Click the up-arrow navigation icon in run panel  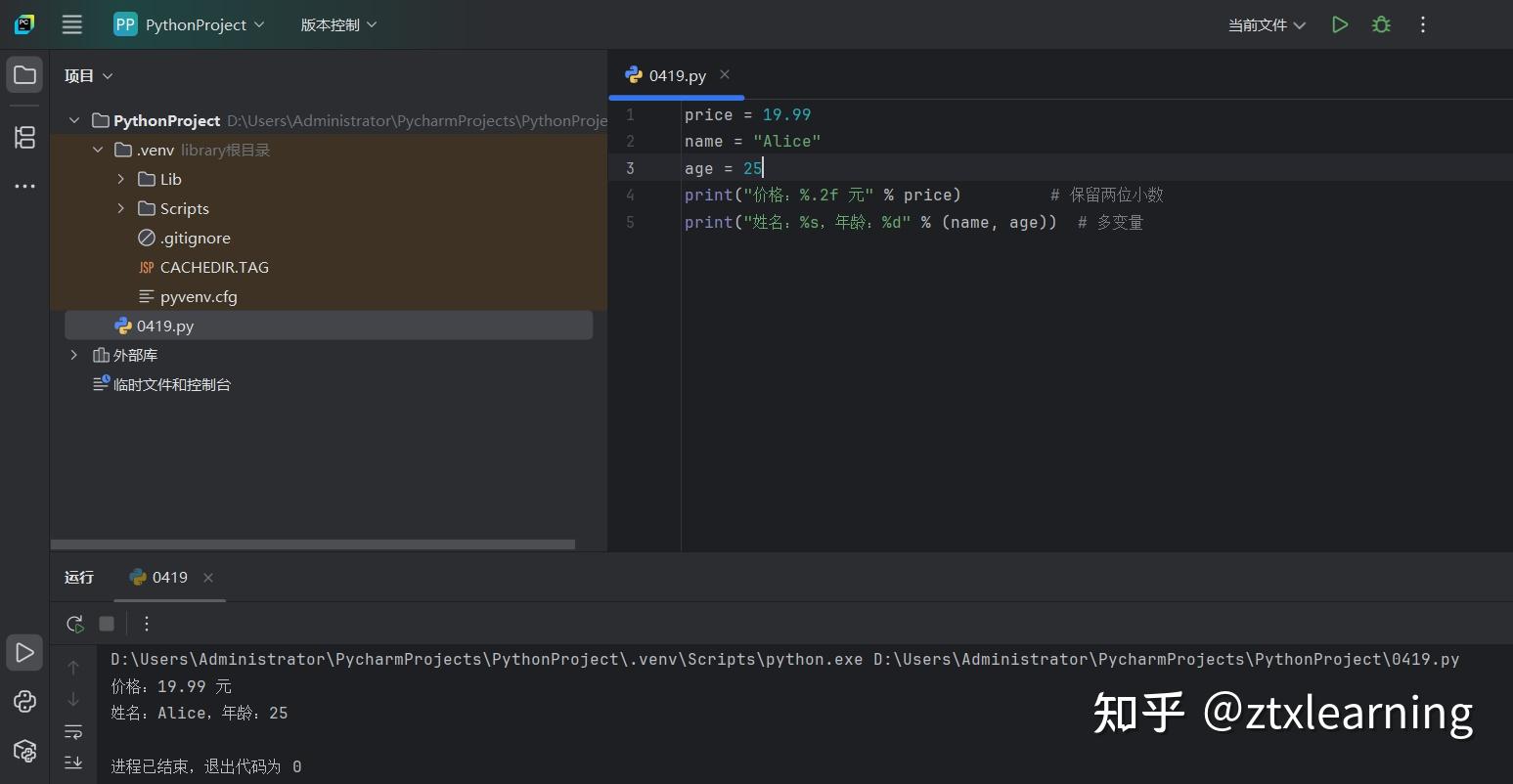[x=73, y=668]
